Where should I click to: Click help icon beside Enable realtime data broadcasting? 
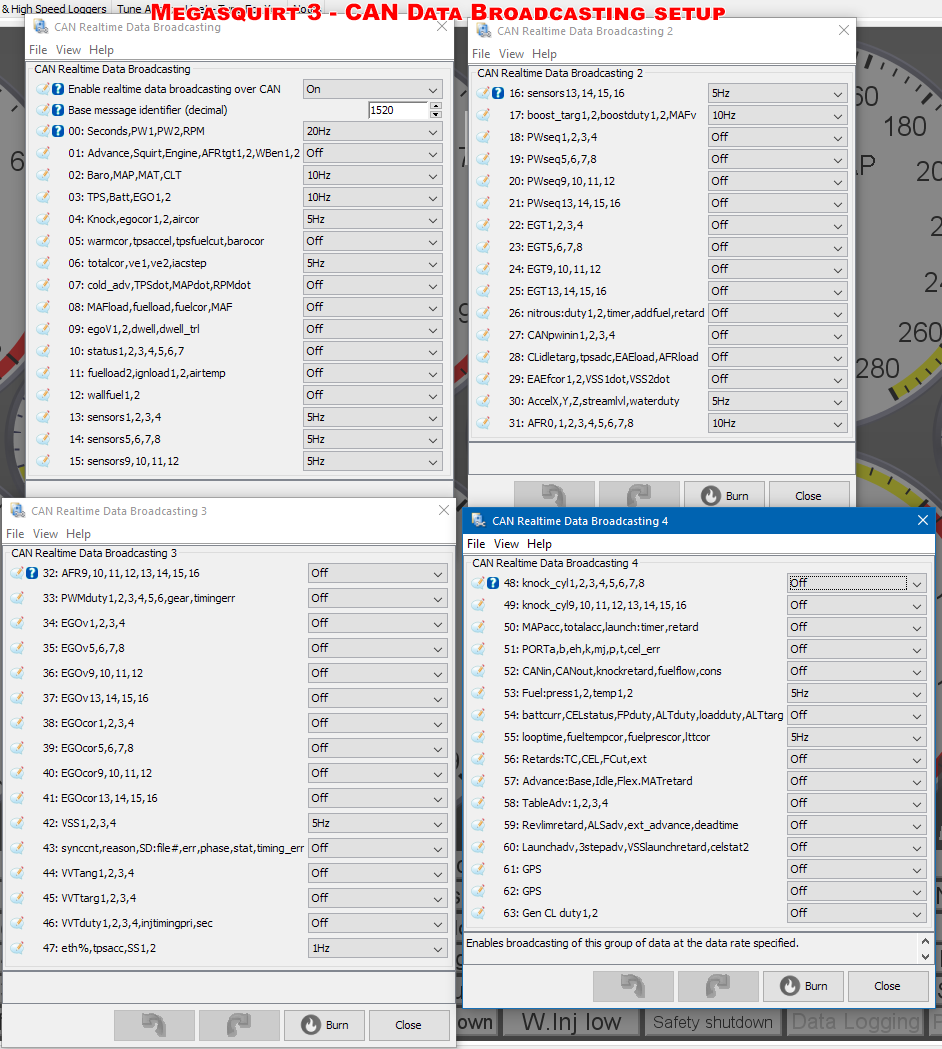[x=58, y=89]
